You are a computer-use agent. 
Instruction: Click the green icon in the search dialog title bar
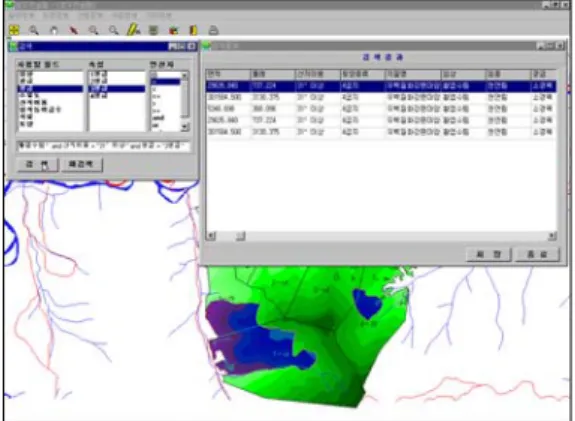13,46
